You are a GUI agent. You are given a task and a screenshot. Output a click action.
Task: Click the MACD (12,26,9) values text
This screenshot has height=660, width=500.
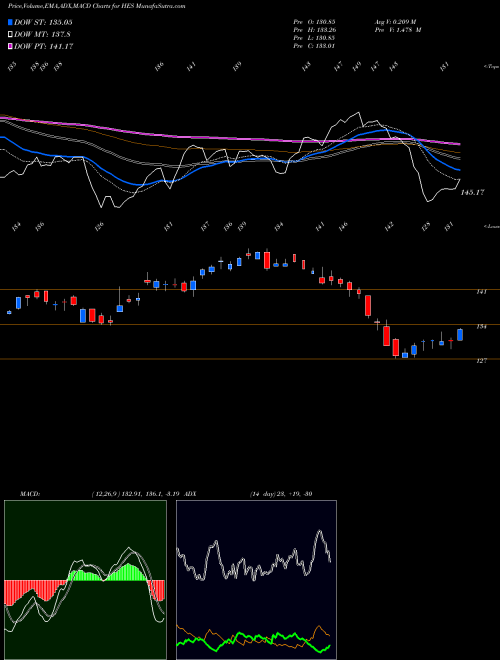136,494
